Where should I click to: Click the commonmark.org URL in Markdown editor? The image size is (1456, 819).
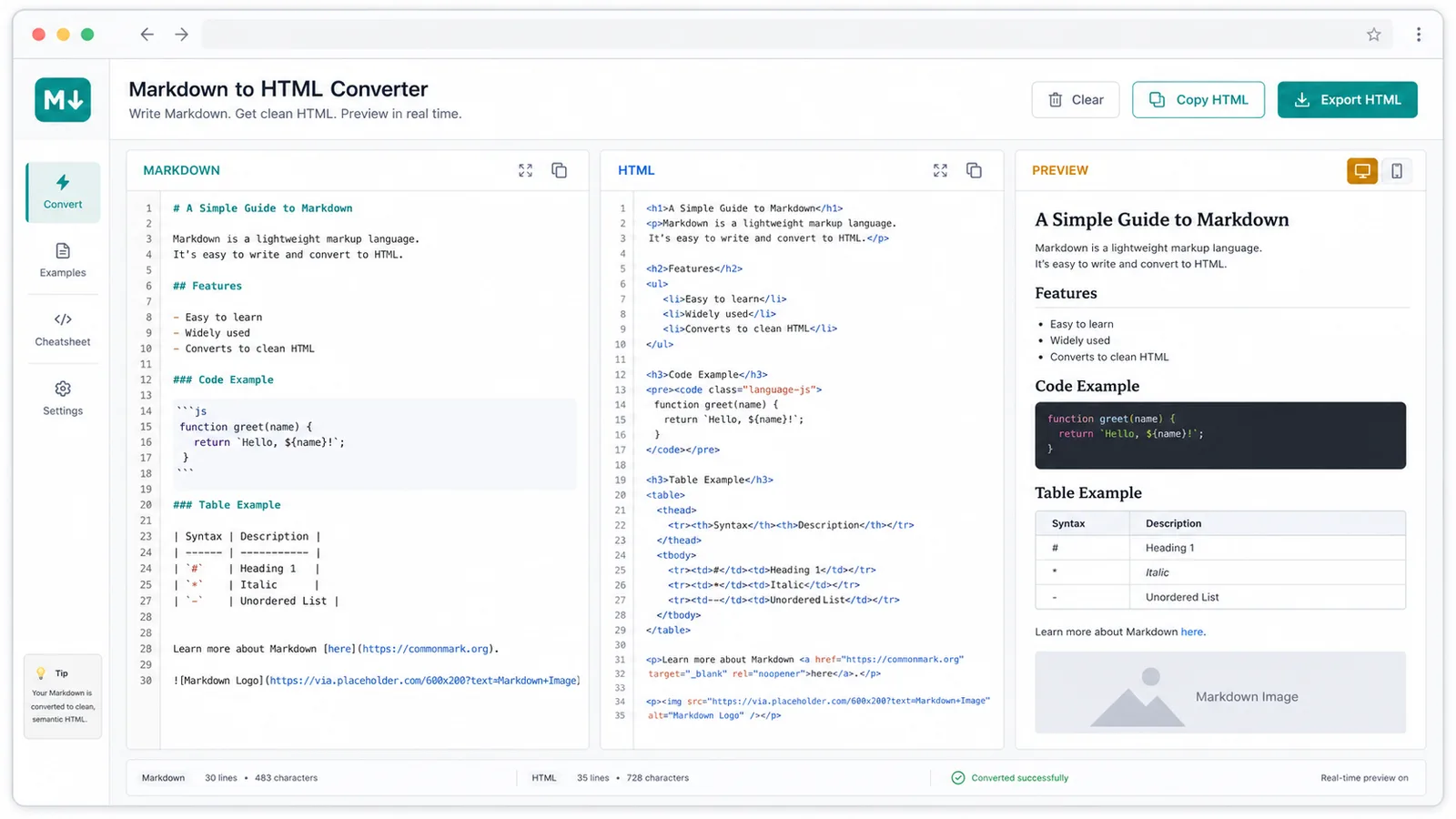[x=426, y=649]
